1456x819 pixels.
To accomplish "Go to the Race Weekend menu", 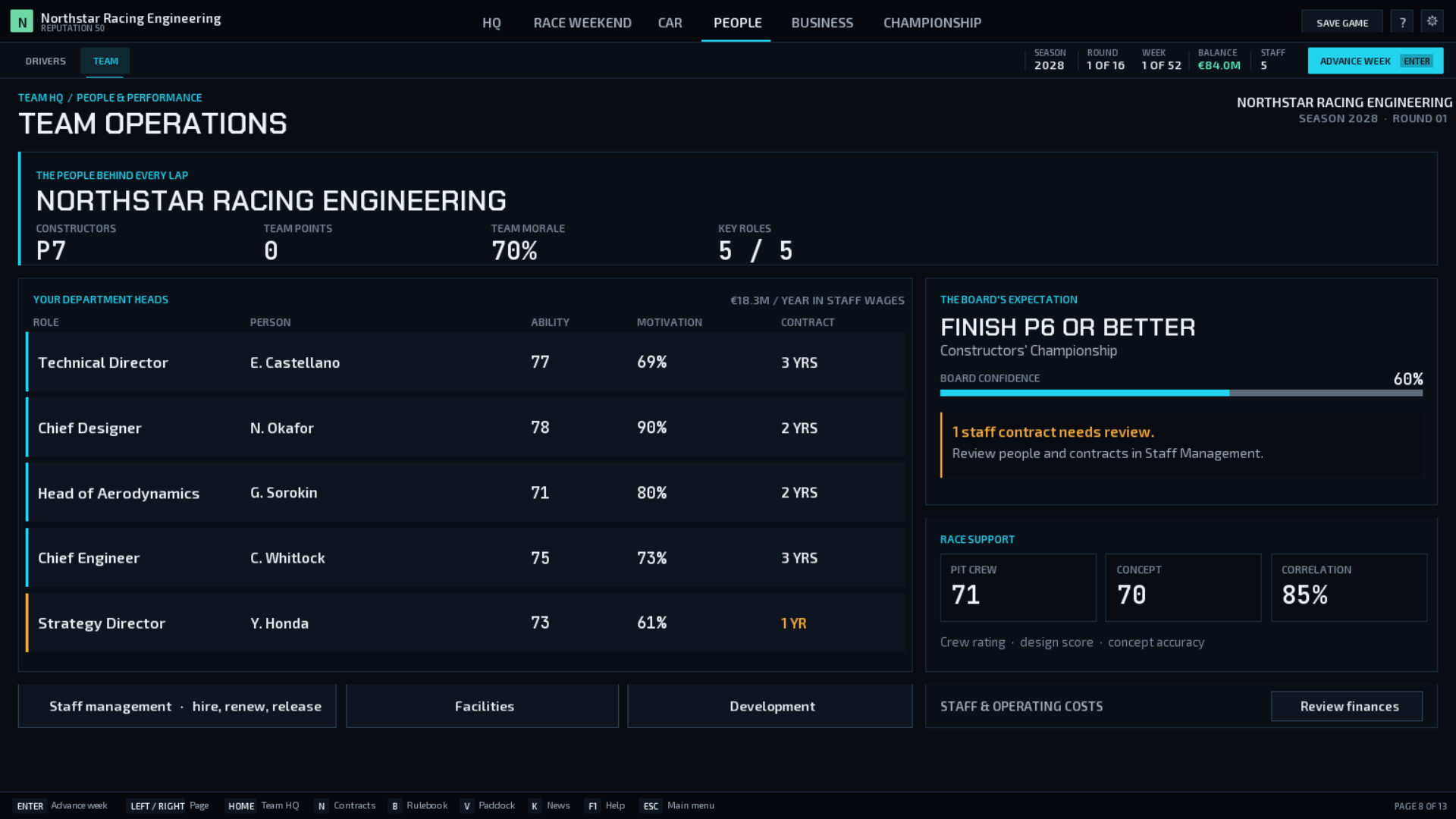I will pyautogui.click(x=582, y=23).
